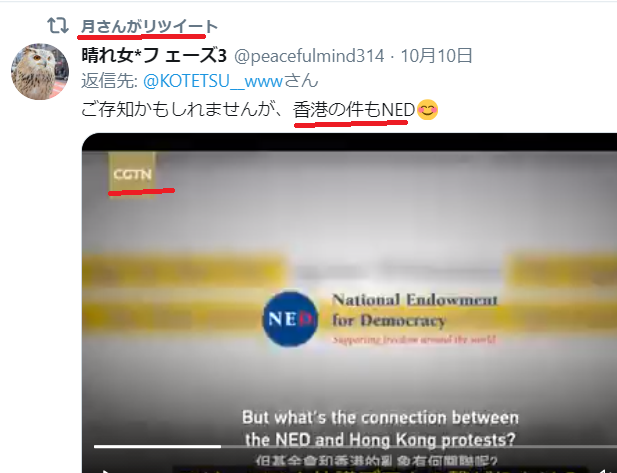Click the underlined 香港の件もNED phrase
The image size is (617, 473).
[354, 109]
